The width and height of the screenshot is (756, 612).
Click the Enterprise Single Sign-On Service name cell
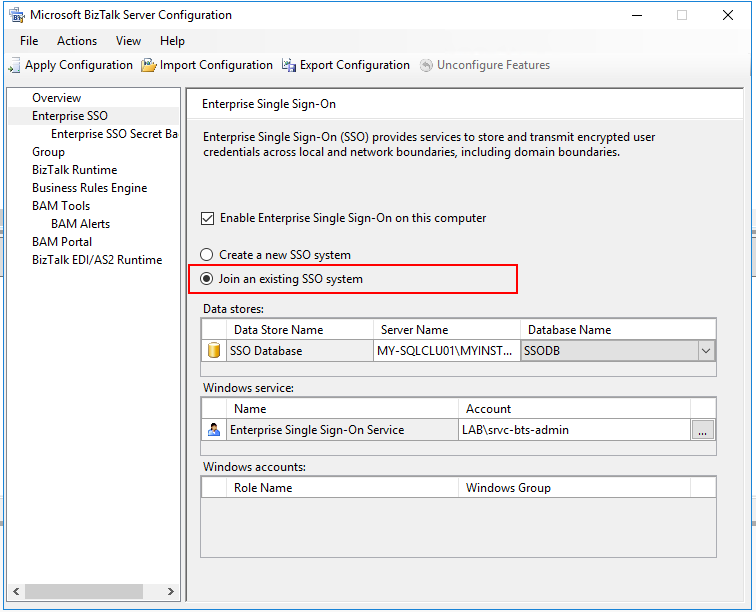pyautogui.click(x=342, y=430)
